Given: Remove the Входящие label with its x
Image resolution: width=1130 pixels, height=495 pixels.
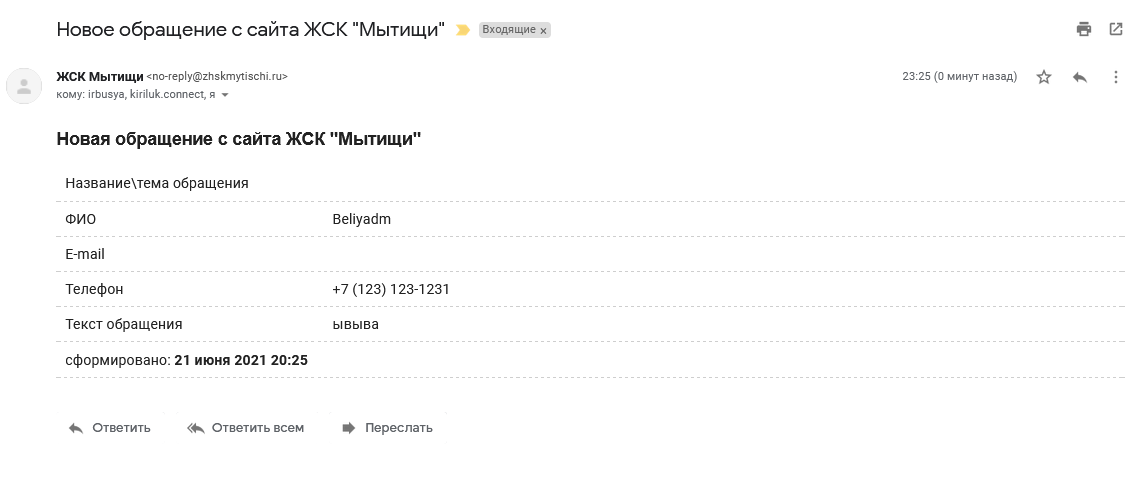Looking at the screenshot, I should point(543,30).
